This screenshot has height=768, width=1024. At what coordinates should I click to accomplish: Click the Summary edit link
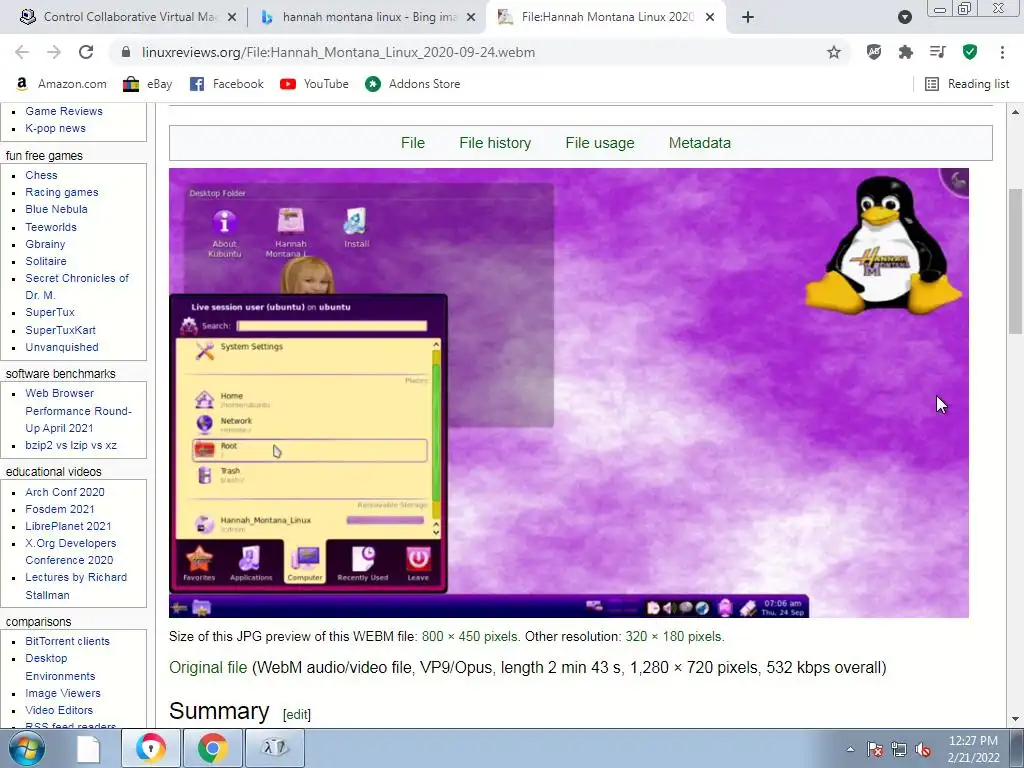pyautogui.click(x=296, y=714)
